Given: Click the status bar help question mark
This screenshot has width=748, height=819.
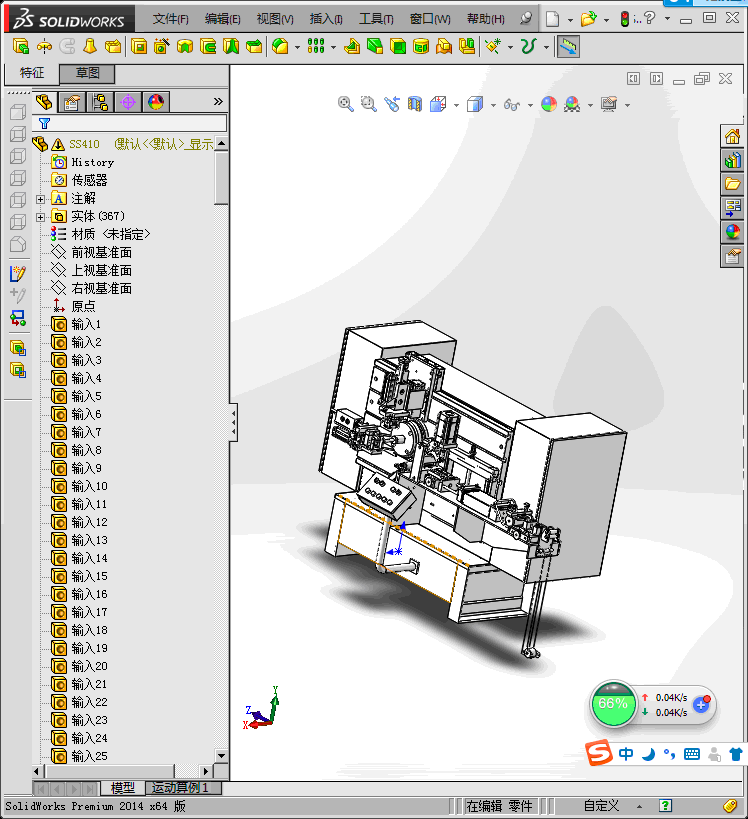Looking at the screenshot, I should [665, 805].
